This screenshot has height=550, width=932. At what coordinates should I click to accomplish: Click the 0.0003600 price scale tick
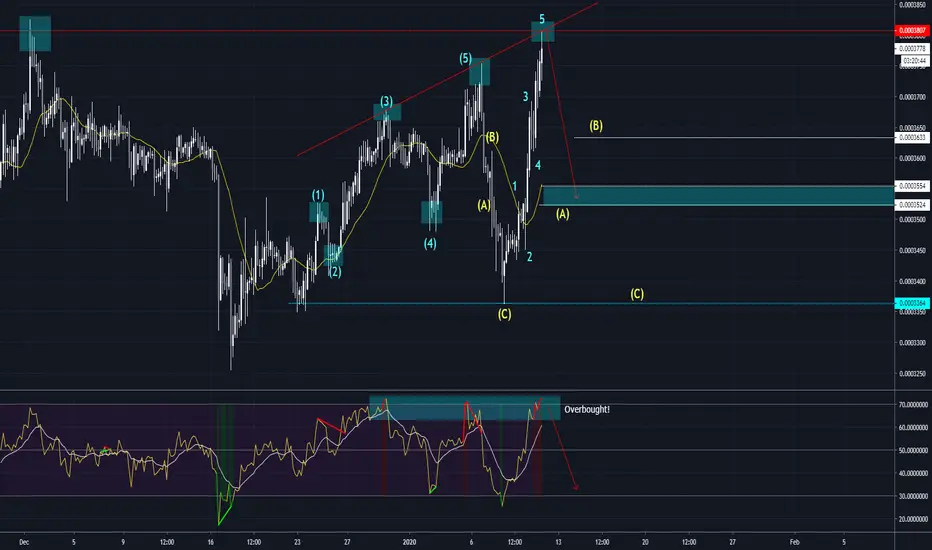click(912, 158)
